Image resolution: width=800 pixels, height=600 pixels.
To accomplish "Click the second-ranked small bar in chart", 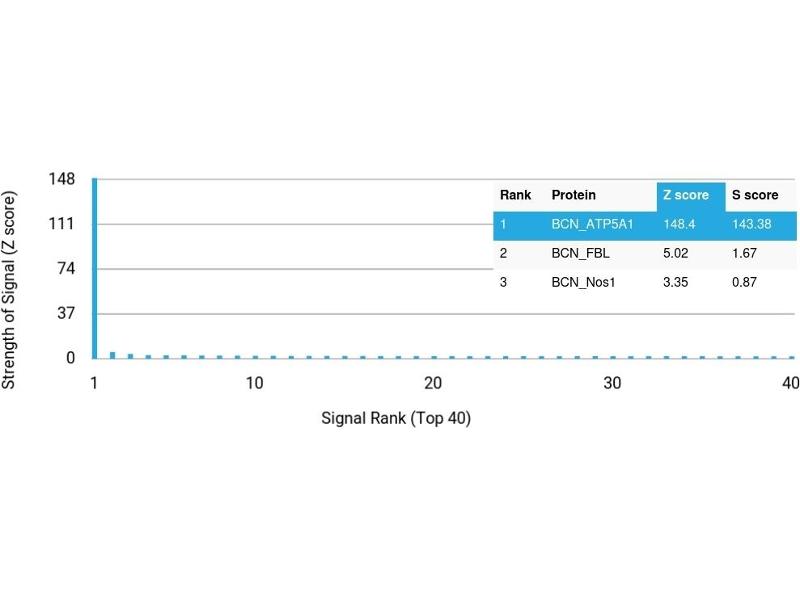I will coord(112,354).
